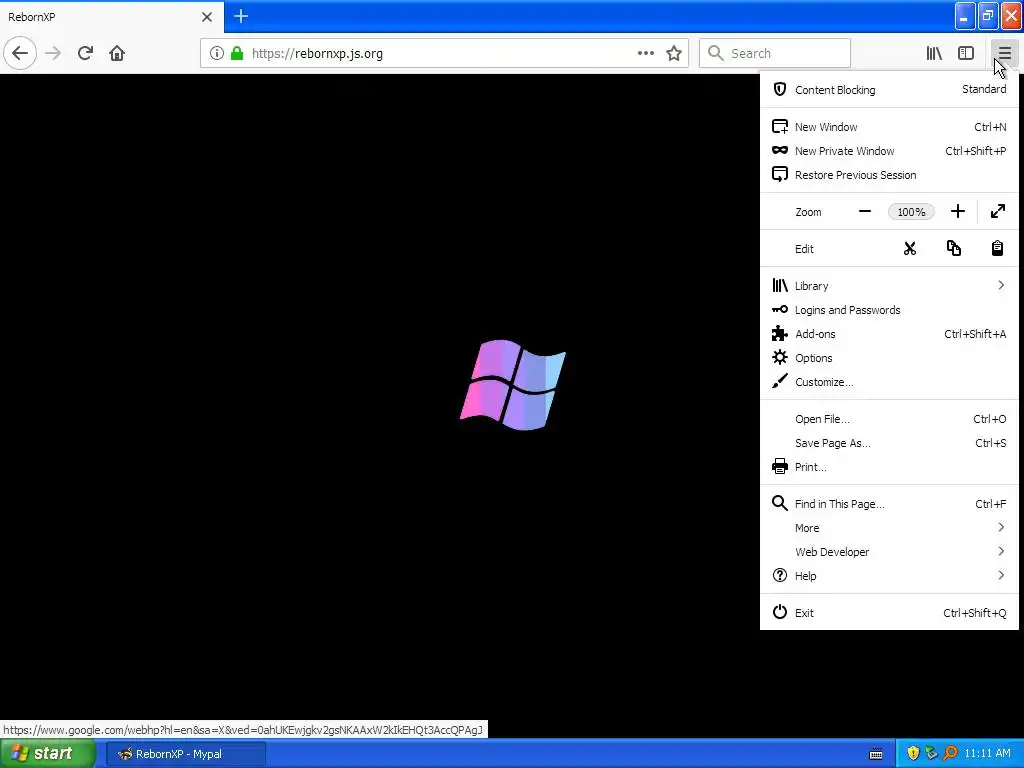This screenshot has width=1024, height=768.
Task: Open Add-ons manager
Action: point(889,334)
